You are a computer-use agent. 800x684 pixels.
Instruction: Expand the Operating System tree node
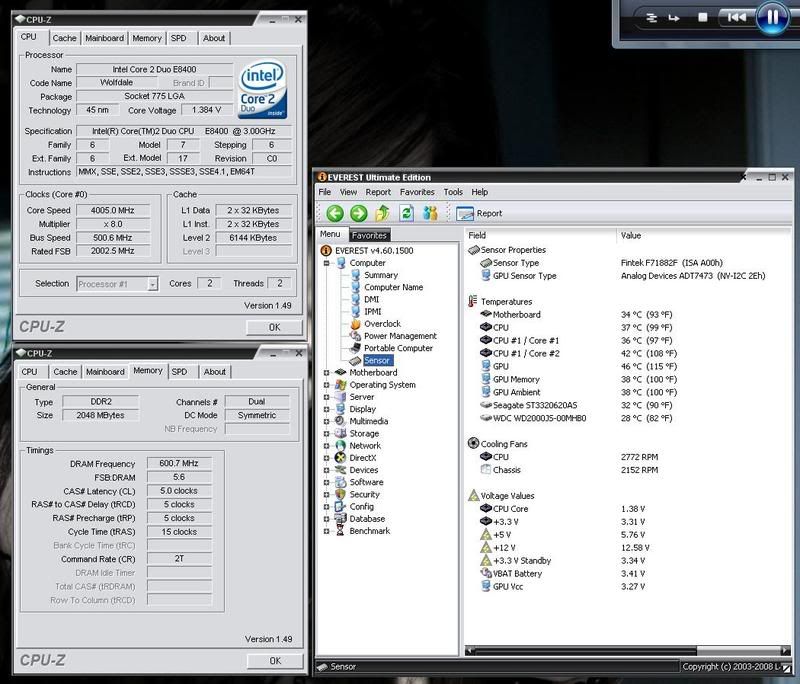click(x=327, y=385)
